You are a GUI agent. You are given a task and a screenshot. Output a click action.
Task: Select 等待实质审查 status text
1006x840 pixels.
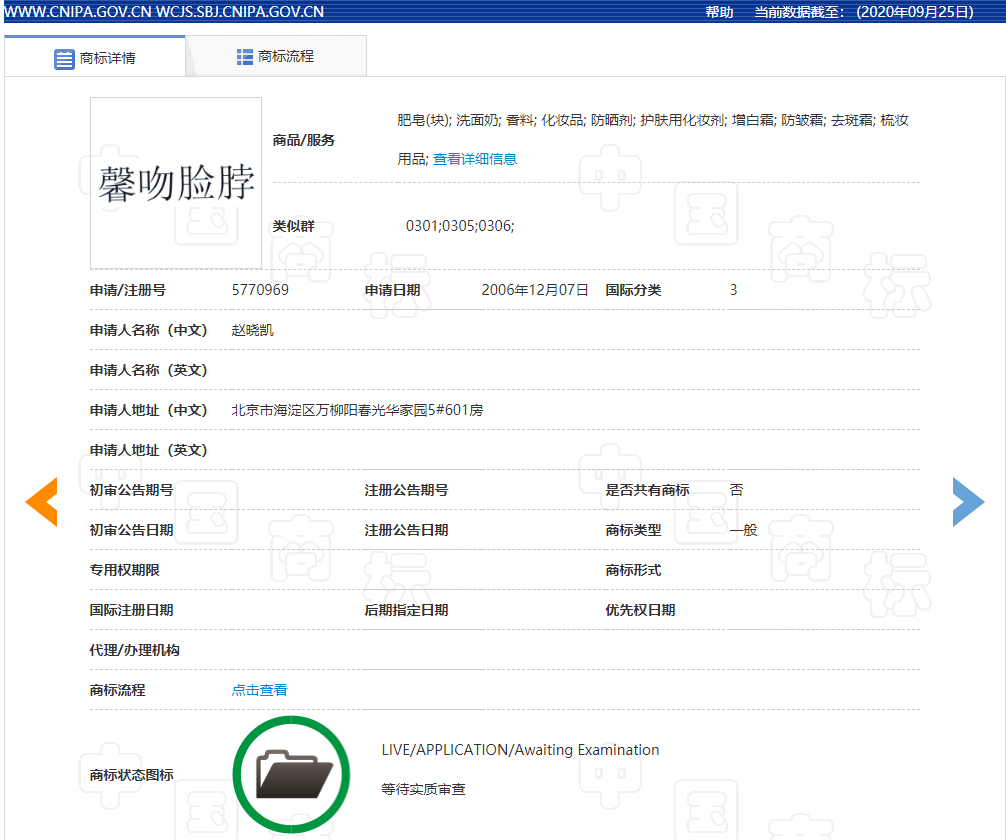[423, 789]
